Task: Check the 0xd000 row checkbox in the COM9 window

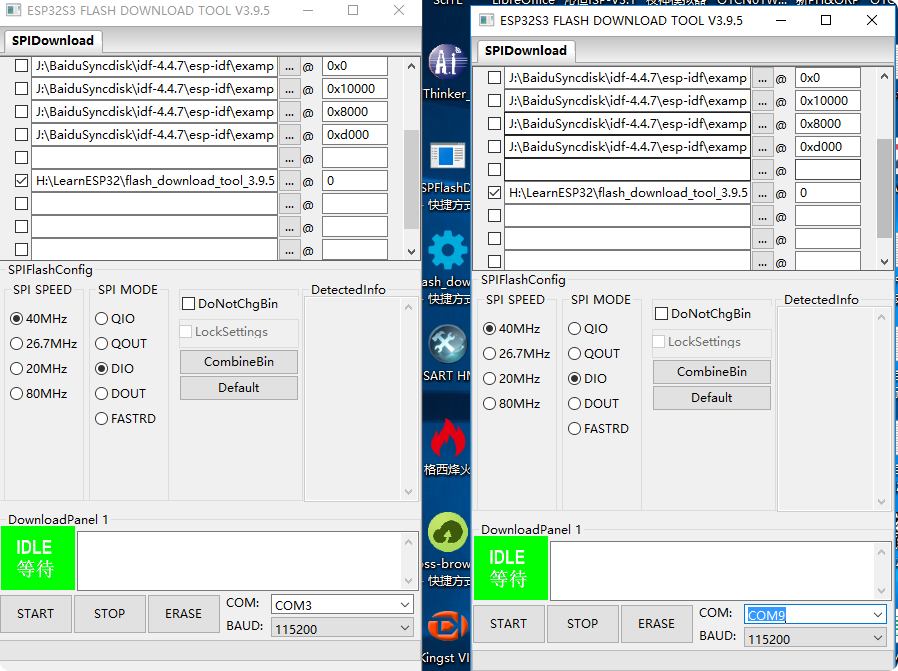Action: point(494,147)
